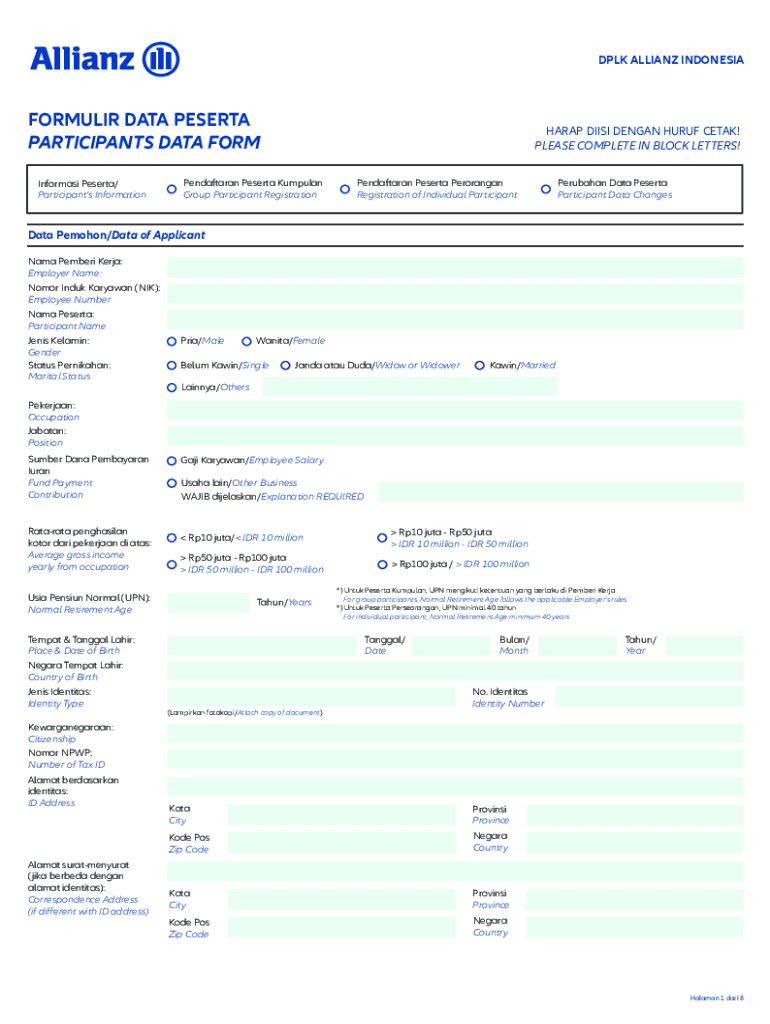Click the Nama Pemberi Kerja input field

[455, 267]
